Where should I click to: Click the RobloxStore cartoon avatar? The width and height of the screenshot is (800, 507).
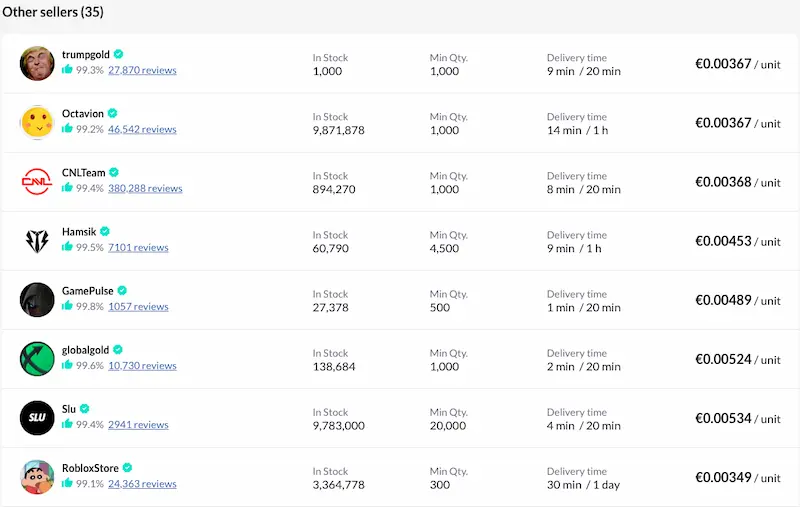(37, 476)
